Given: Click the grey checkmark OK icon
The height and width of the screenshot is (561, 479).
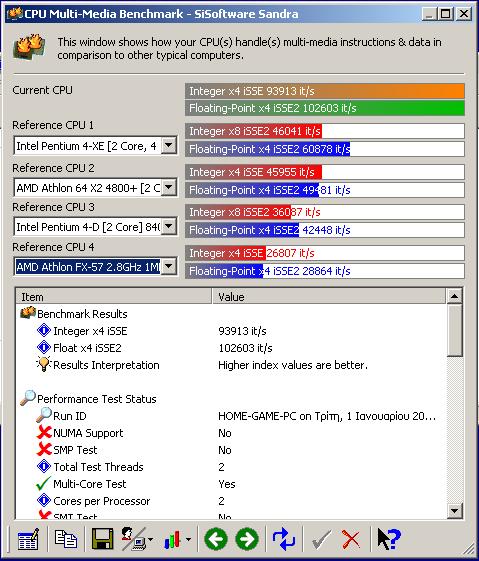Looking at the screenshot, I should click(321, 539).
